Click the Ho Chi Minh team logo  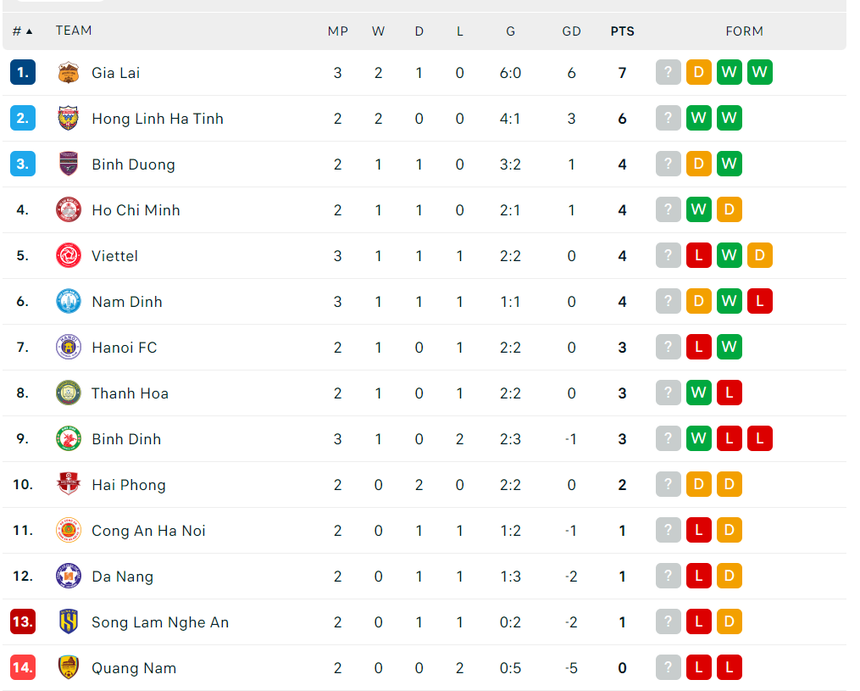[68, 210]
